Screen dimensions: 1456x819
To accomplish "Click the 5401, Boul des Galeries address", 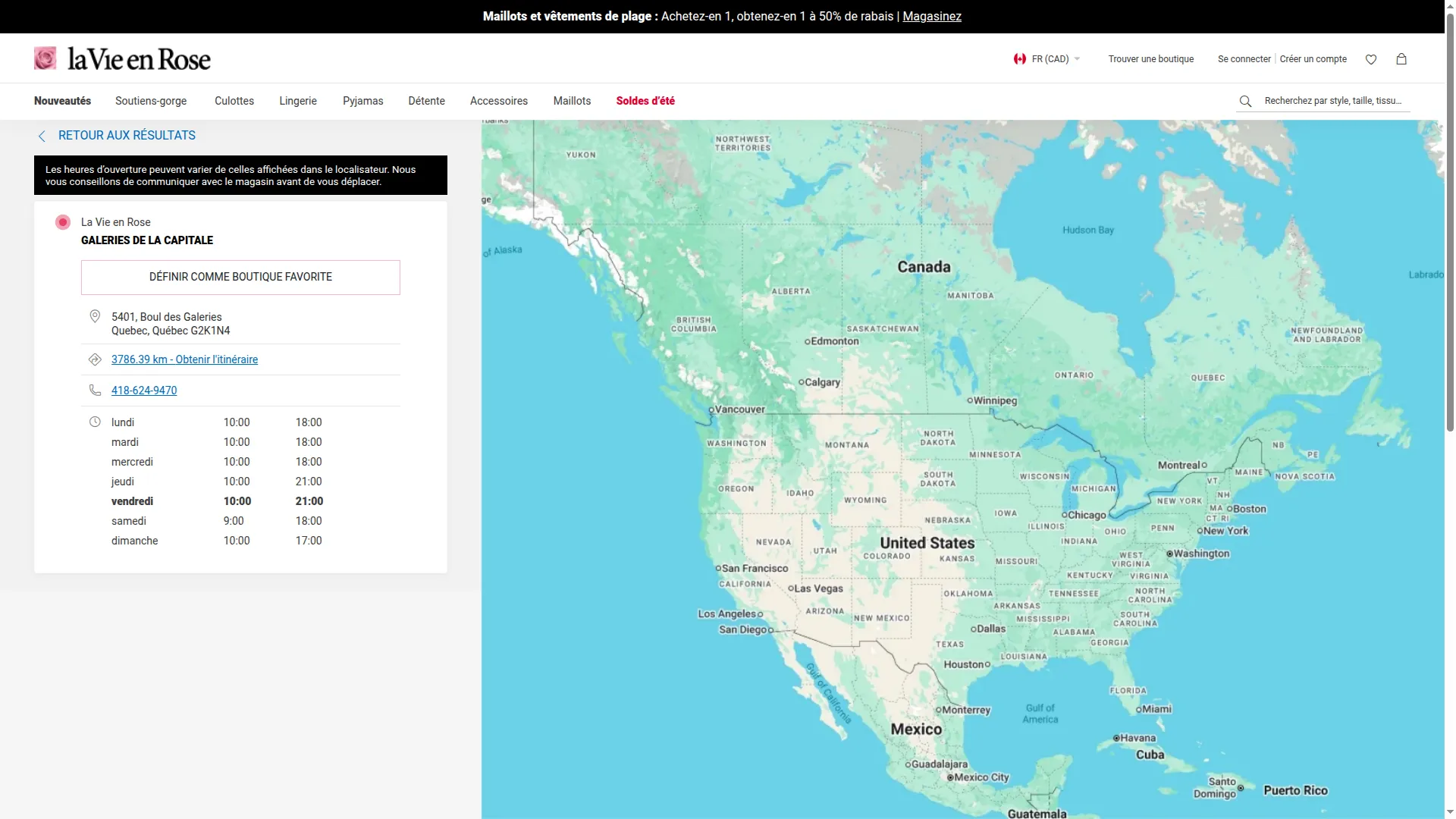I will click(x=167, y=317).
